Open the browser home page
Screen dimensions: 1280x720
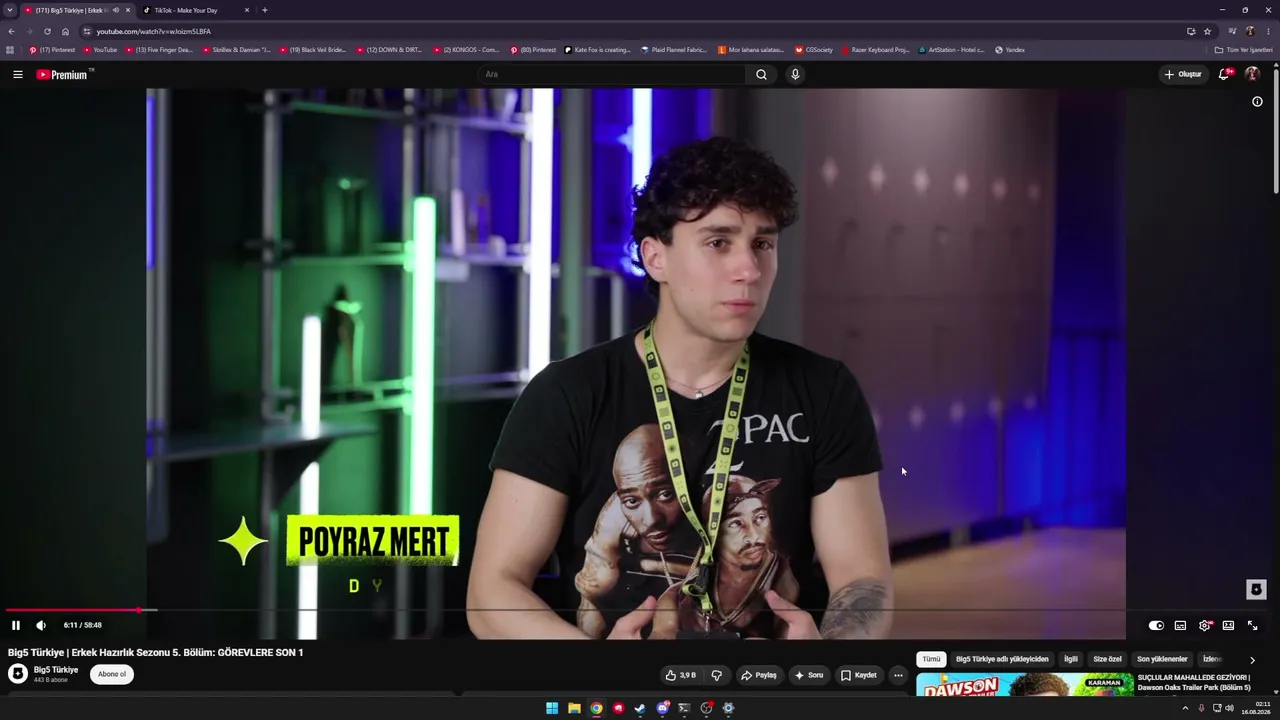click(x=65, y=31)
